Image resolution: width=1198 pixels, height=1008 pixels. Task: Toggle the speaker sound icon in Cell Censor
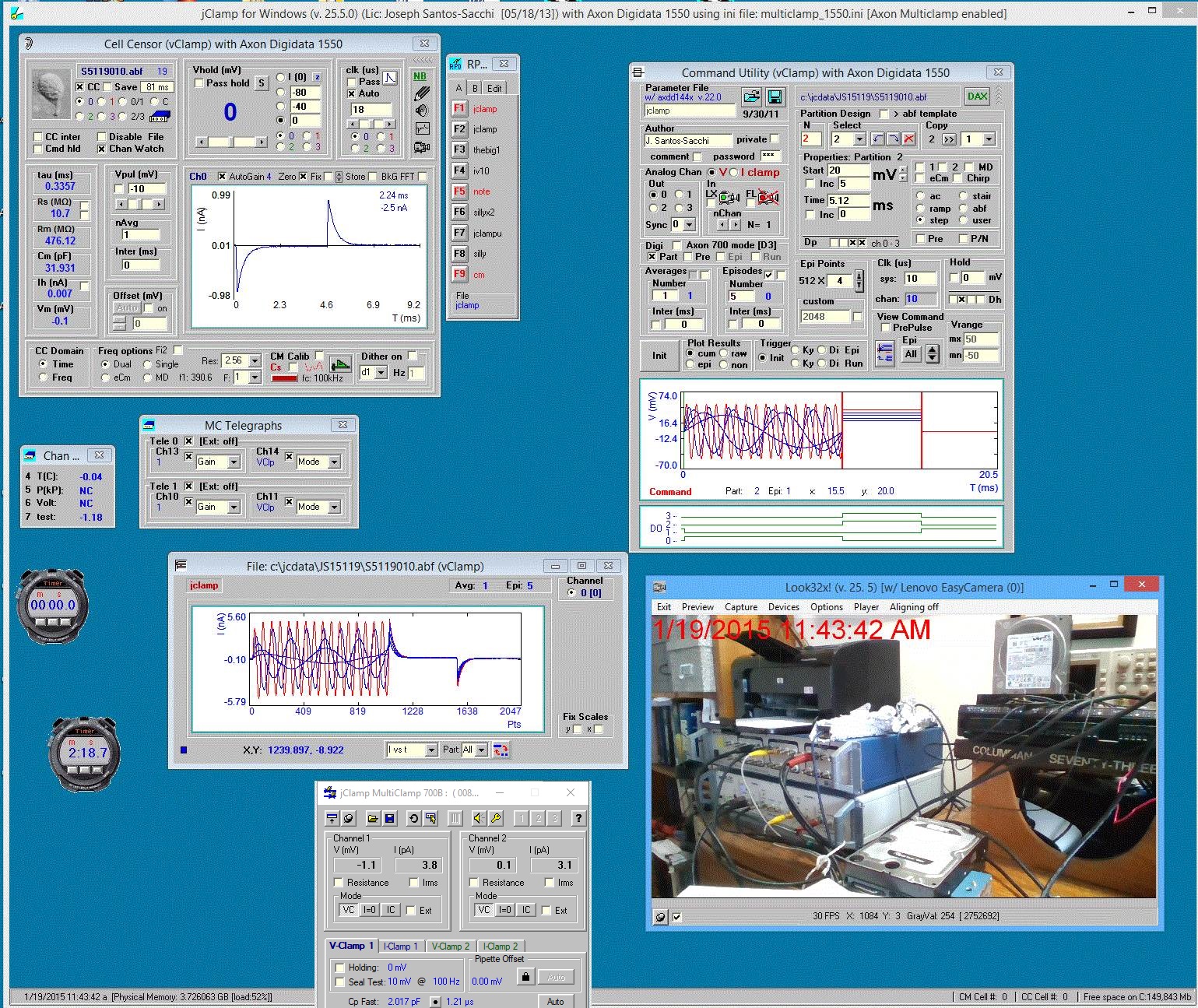[421, 111]
